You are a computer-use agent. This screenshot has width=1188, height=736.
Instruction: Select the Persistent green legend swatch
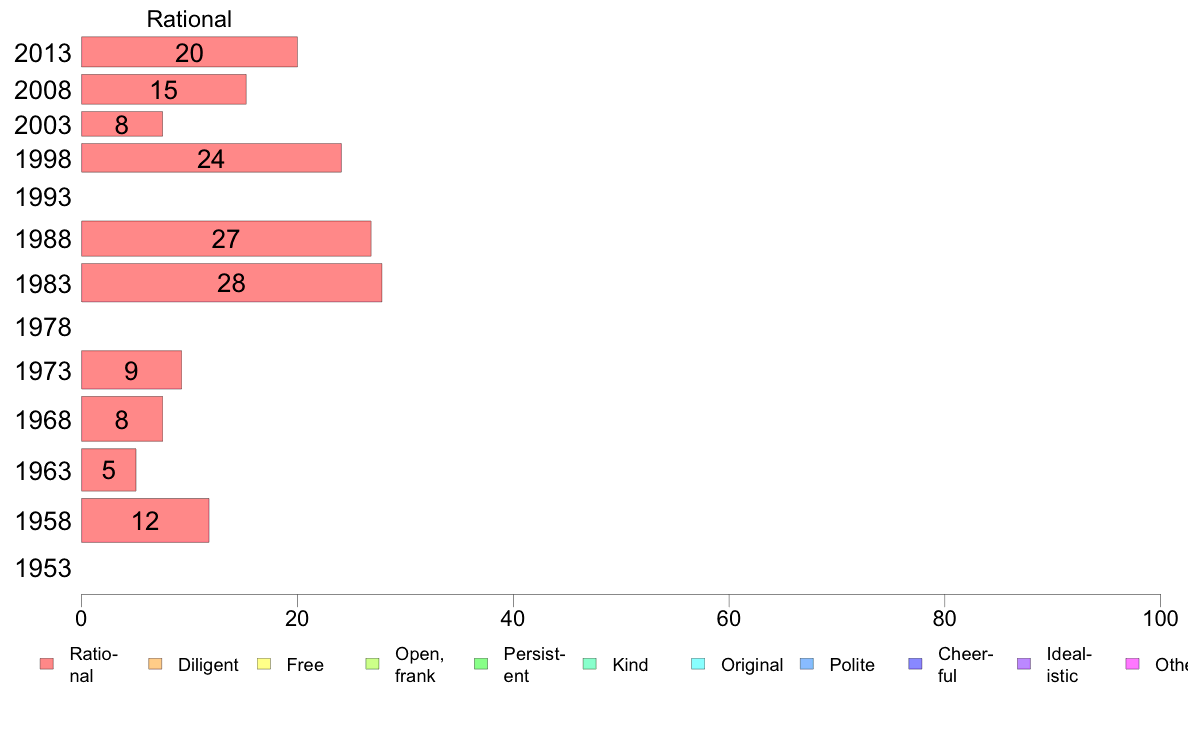click(x=481, y=664)
